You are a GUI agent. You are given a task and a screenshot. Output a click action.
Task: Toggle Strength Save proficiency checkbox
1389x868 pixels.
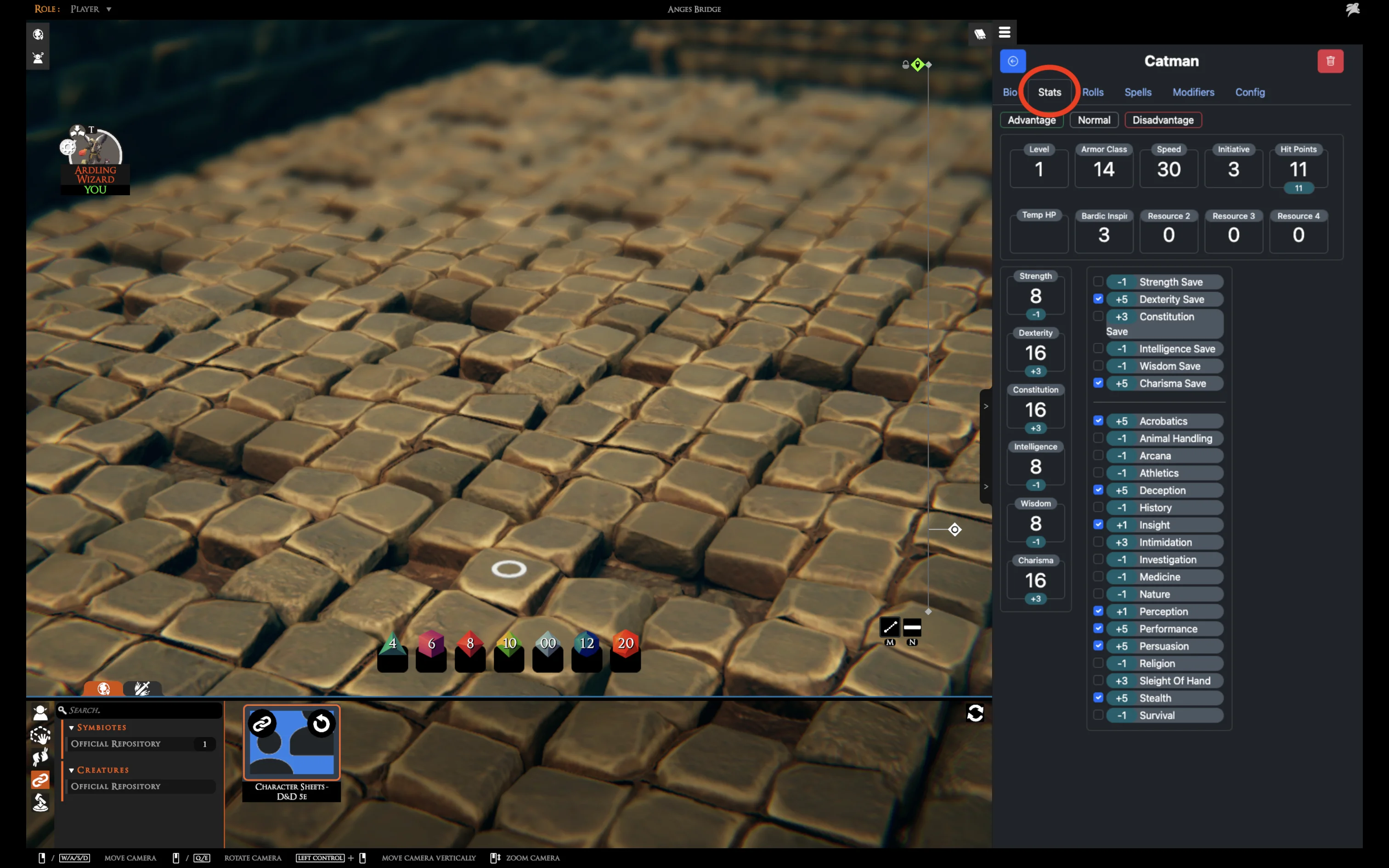(1098, 281)
